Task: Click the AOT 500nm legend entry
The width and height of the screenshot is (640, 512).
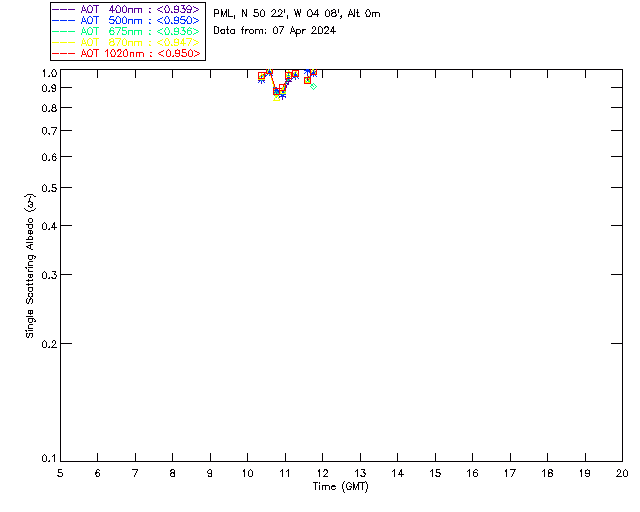Action: (126, 20)
